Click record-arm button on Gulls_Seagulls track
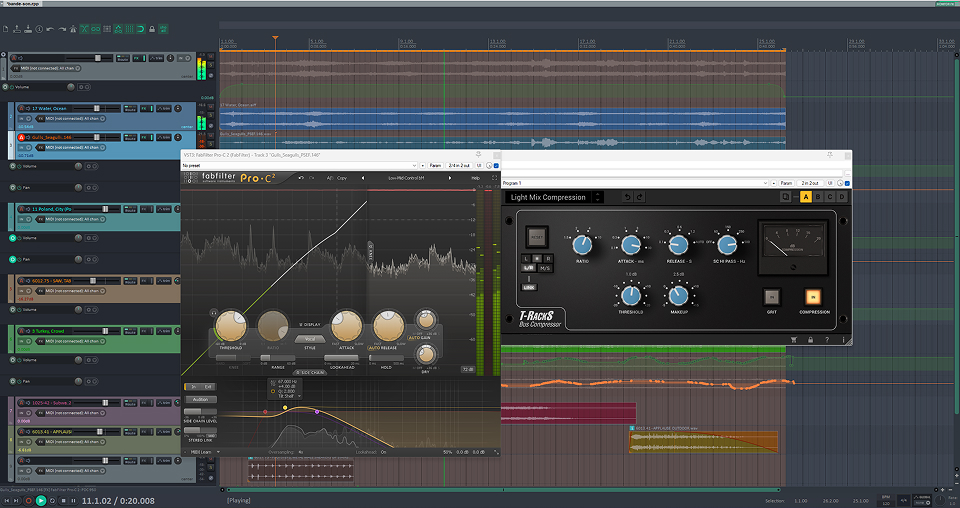The height and width of the screenshot is (508, 960). pos(21,137)
